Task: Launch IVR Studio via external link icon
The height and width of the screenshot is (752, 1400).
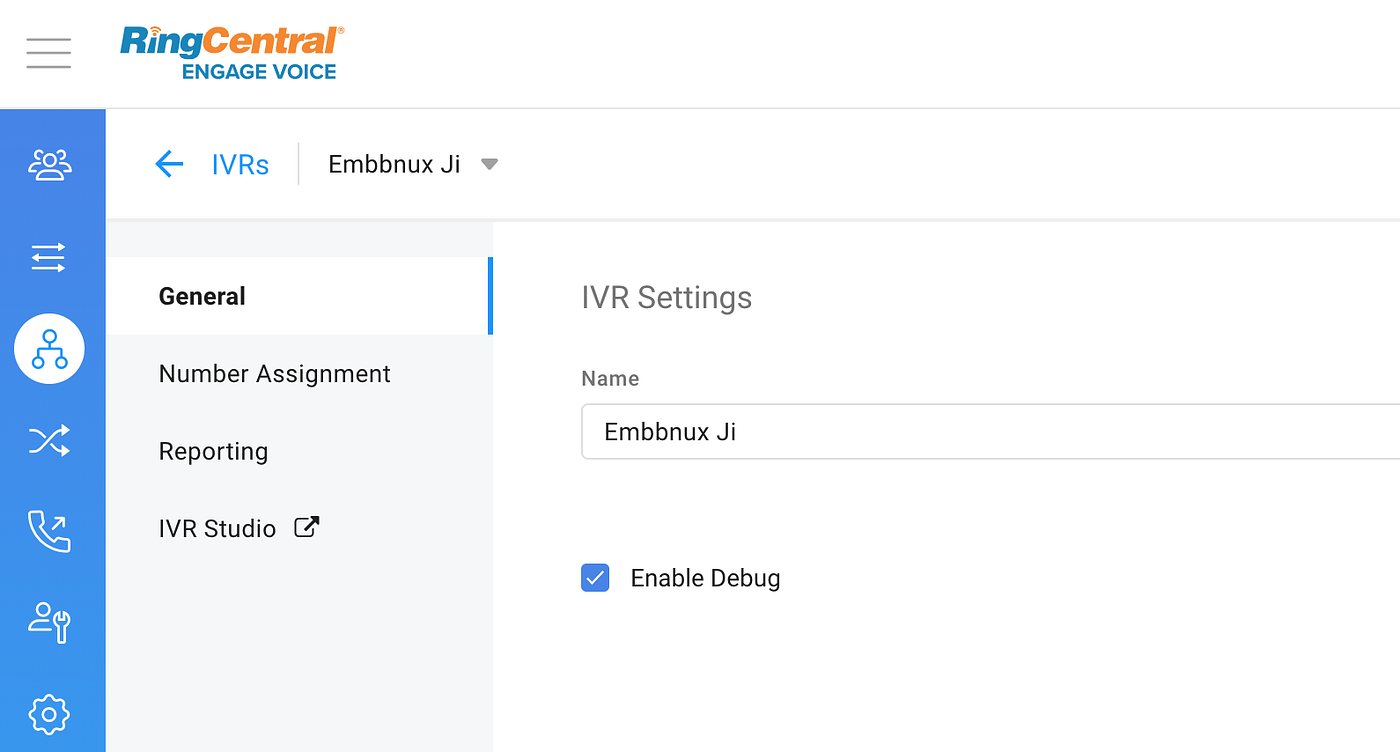Action: pyautogui.click(x=306, y=526)
